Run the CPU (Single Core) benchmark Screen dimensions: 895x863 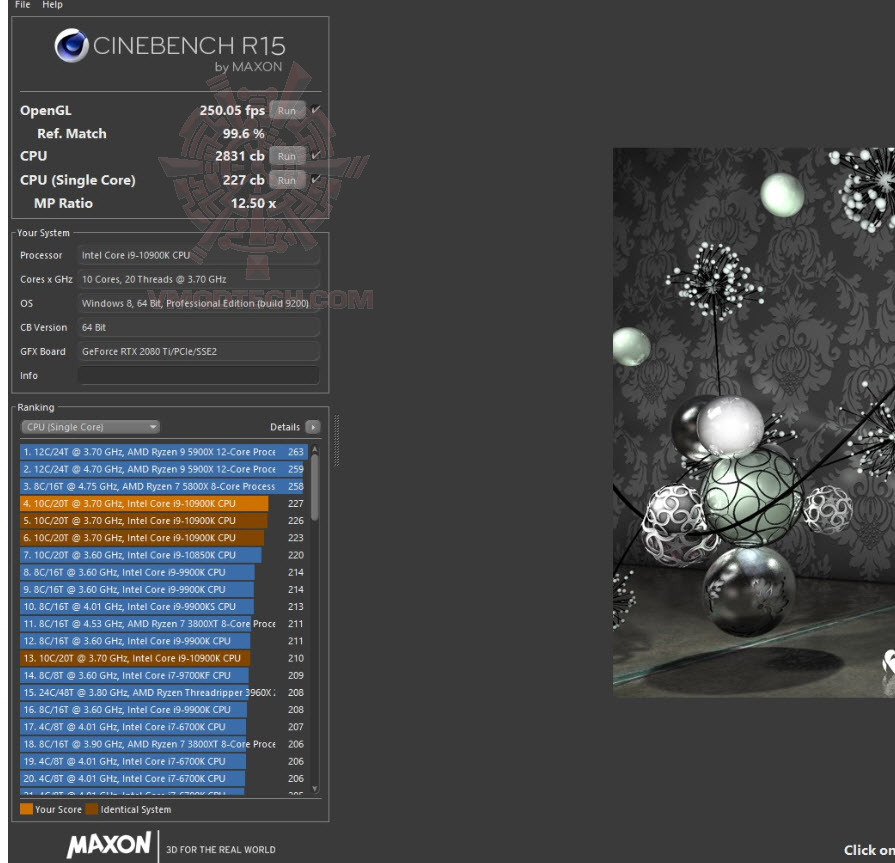(x=287, y=180)
